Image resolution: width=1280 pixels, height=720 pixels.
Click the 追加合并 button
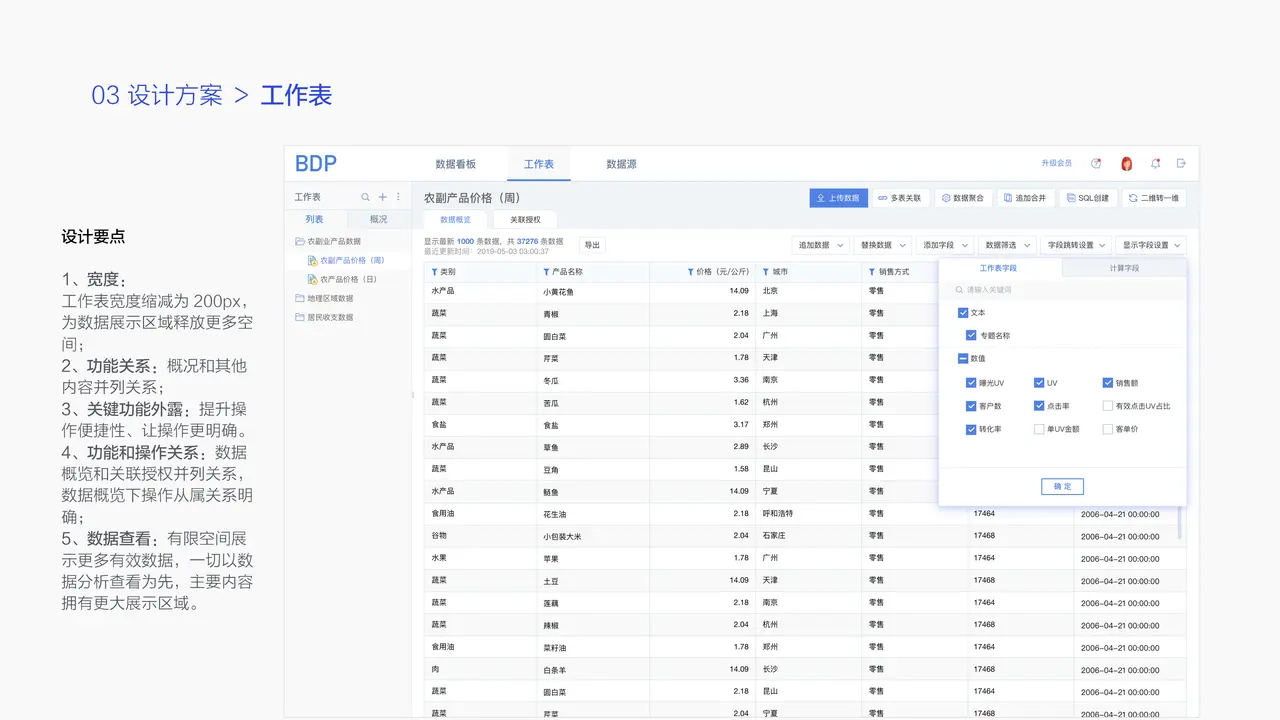click(1025, 198)
